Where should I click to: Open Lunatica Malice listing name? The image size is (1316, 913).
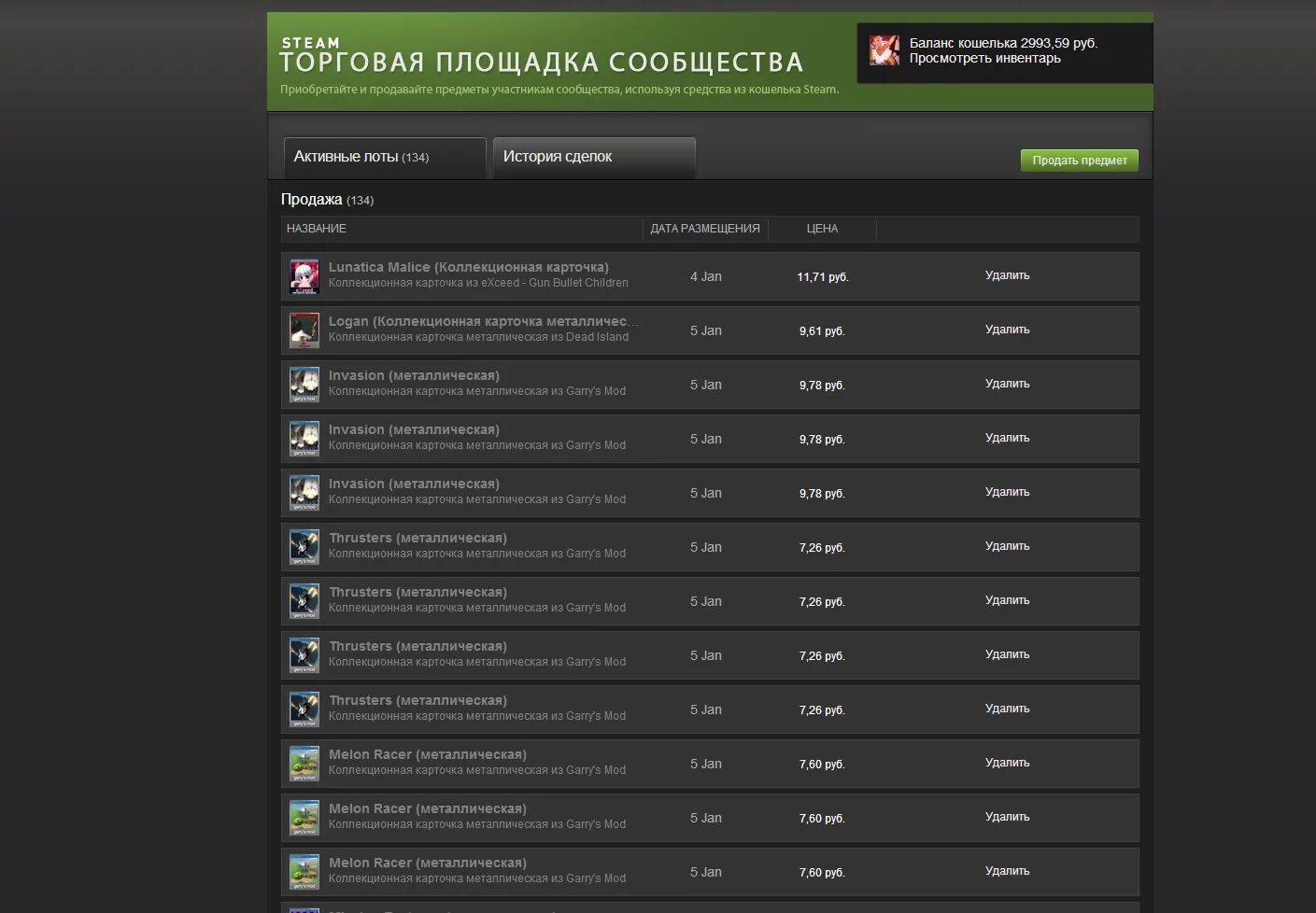click(x=469, y=267)
